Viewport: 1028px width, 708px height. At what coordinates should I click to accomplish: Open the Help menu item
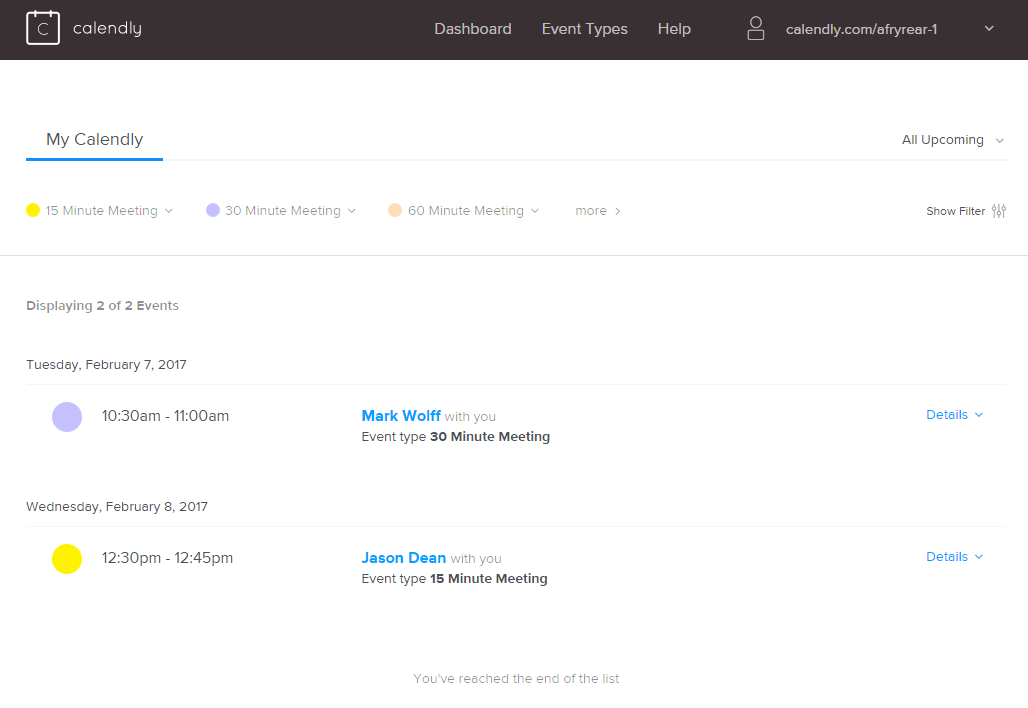coord(674,29)
